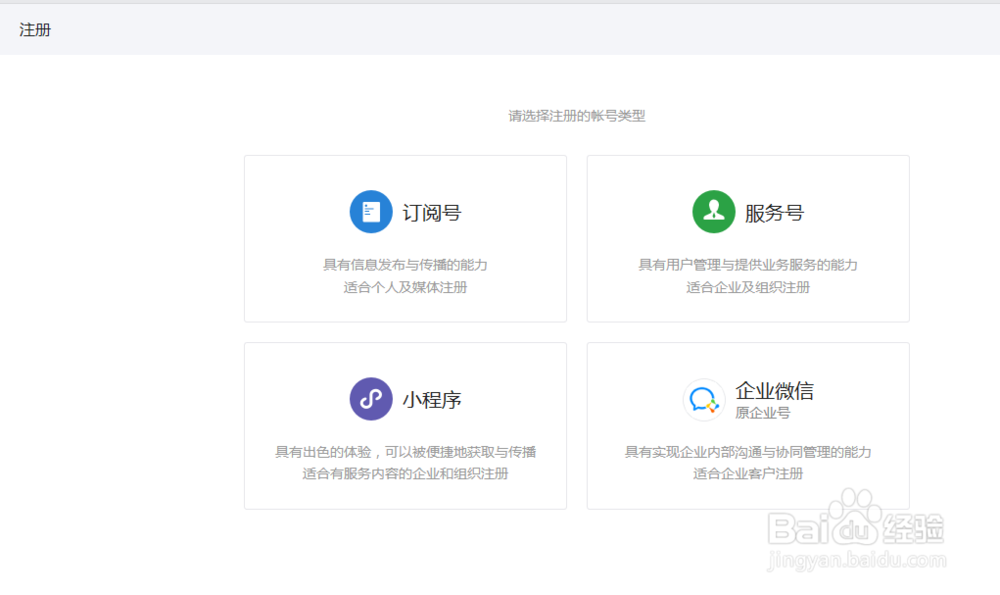1000x595 pixels.
Task: Click the 适合有服务内容的企业和组织注册 text line
Action: pyautogui.click(x=405, y=474)
